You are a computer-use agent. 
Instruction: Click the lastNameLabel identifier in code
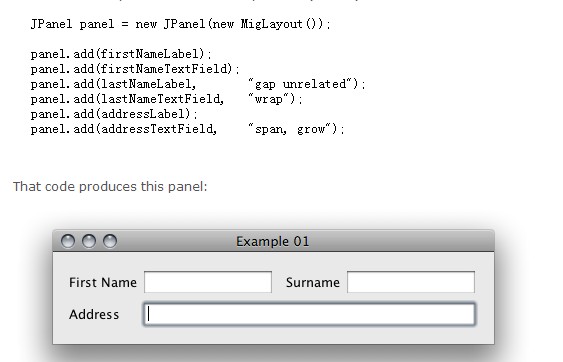146,84
